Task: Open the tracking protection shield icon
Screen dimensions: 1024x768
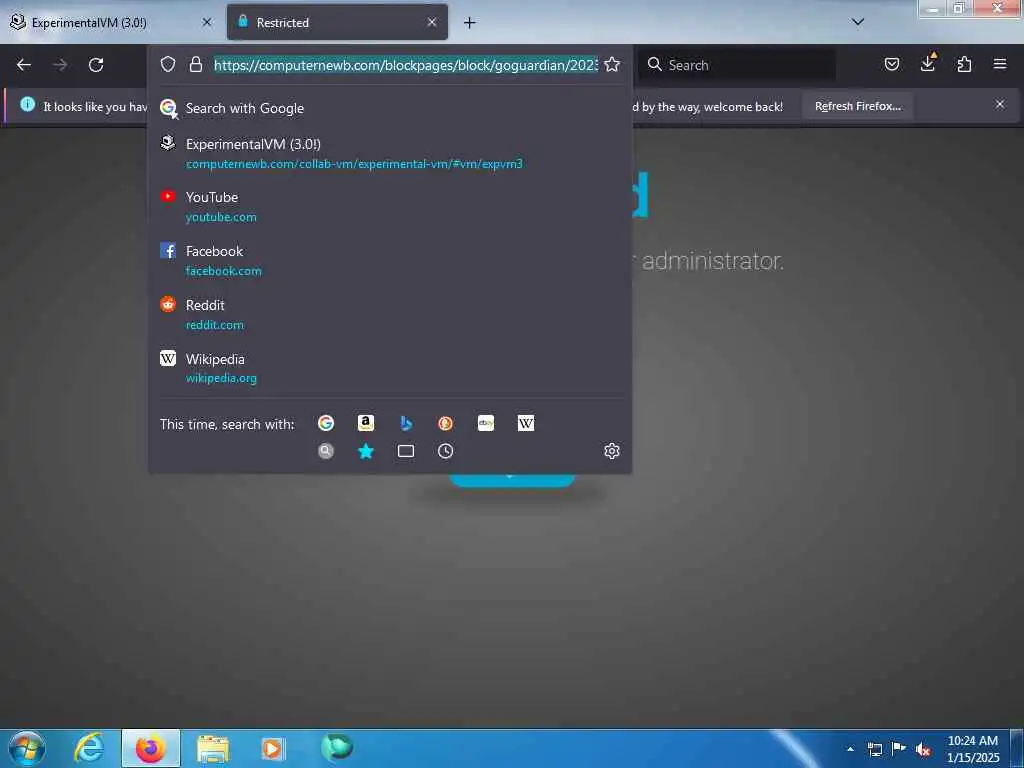Action: click(x=168, y=64)
